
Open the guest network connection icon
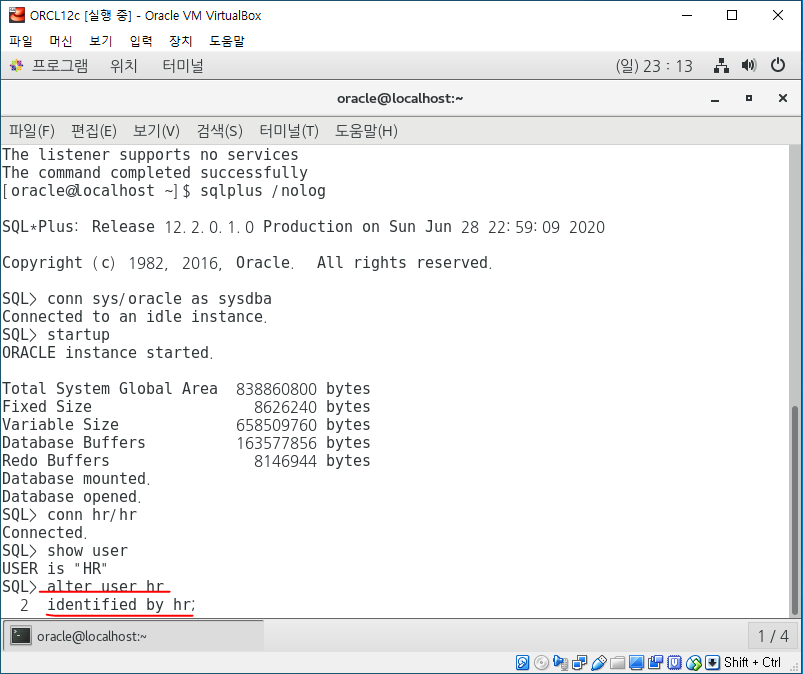pos(721,66)
